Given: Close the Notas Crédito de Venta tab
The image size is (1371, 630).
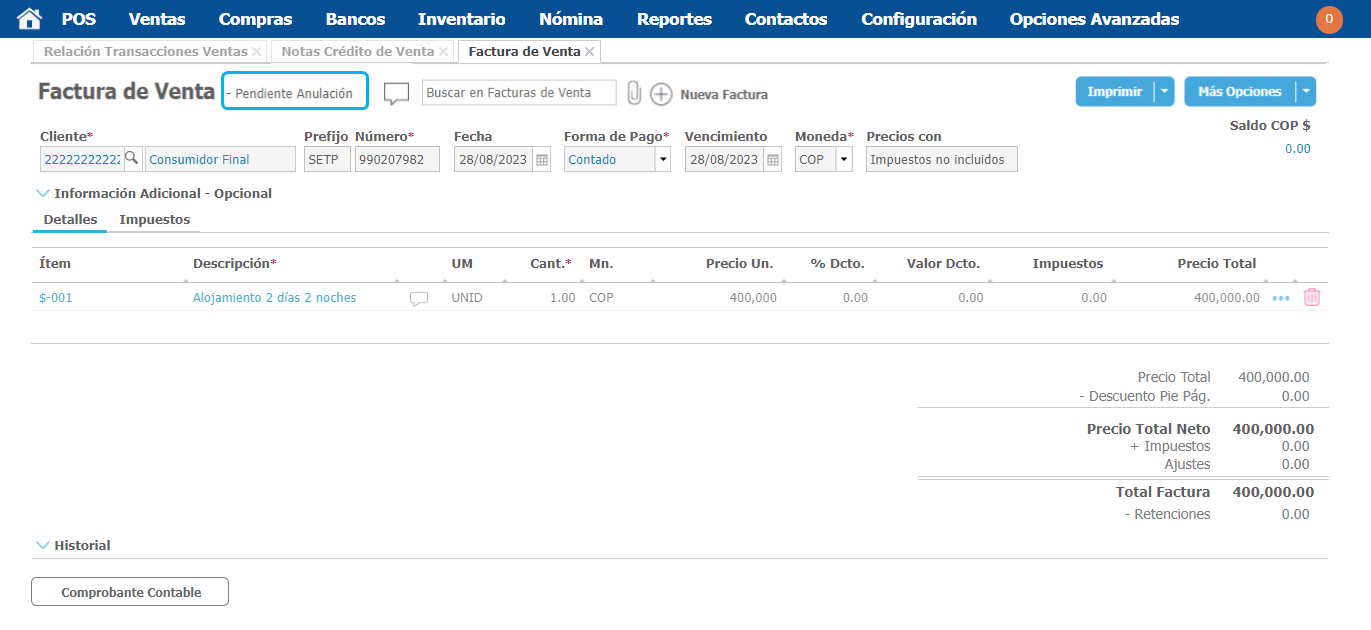Looking at the screenshot, I should click(444, 51).
